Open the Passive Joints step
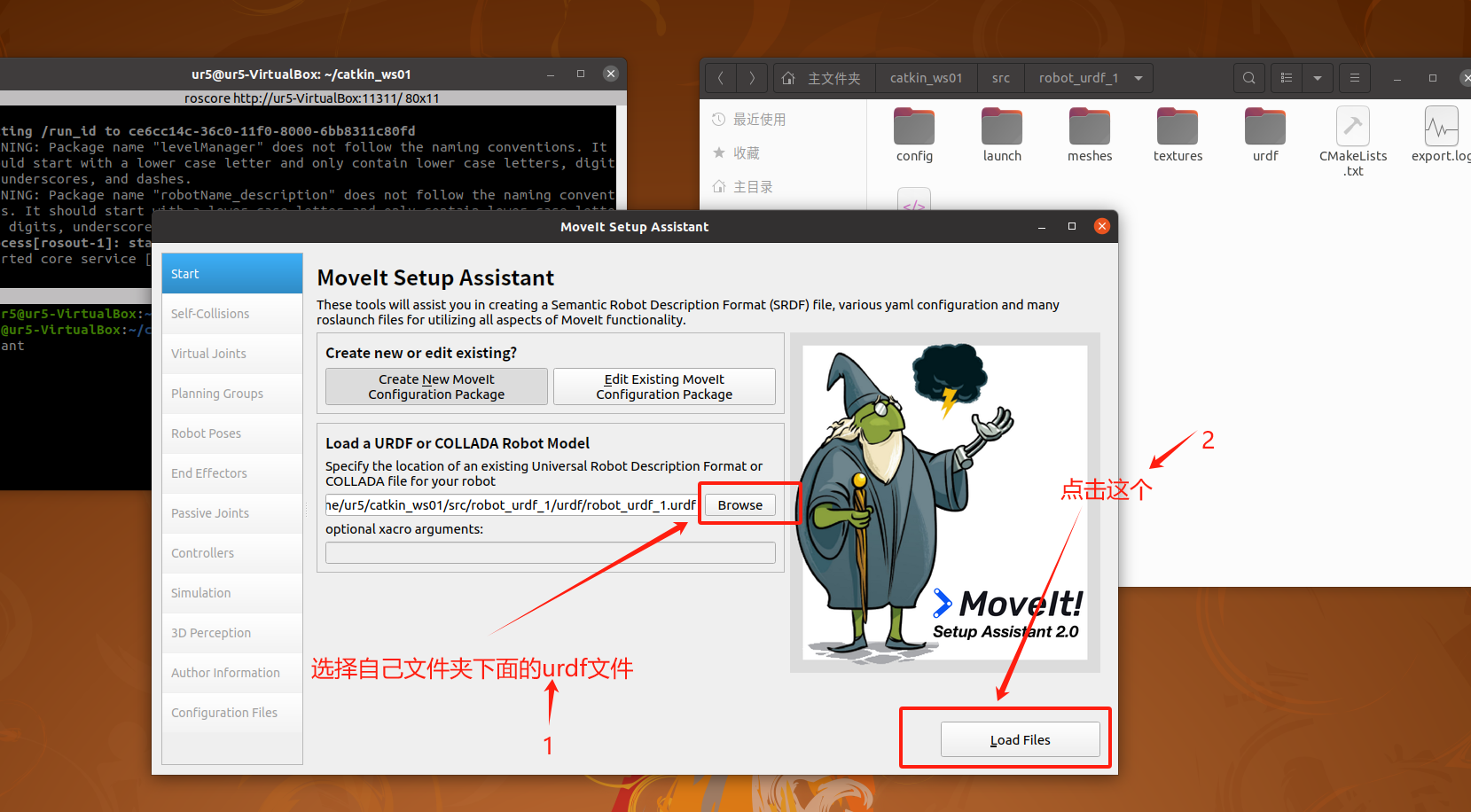 pyautogui.click(x=232, y=512)
